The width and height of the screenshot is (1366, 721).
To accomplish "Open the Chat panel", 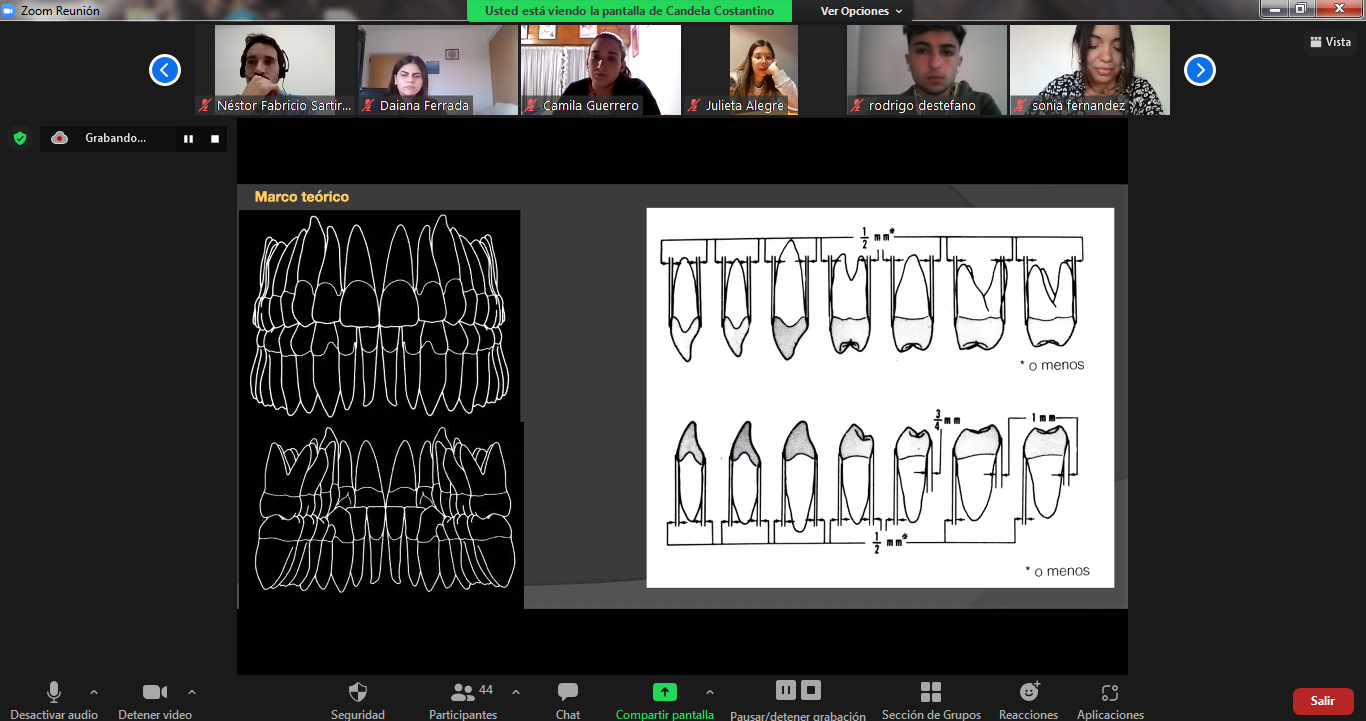I will tap(568, 693).
